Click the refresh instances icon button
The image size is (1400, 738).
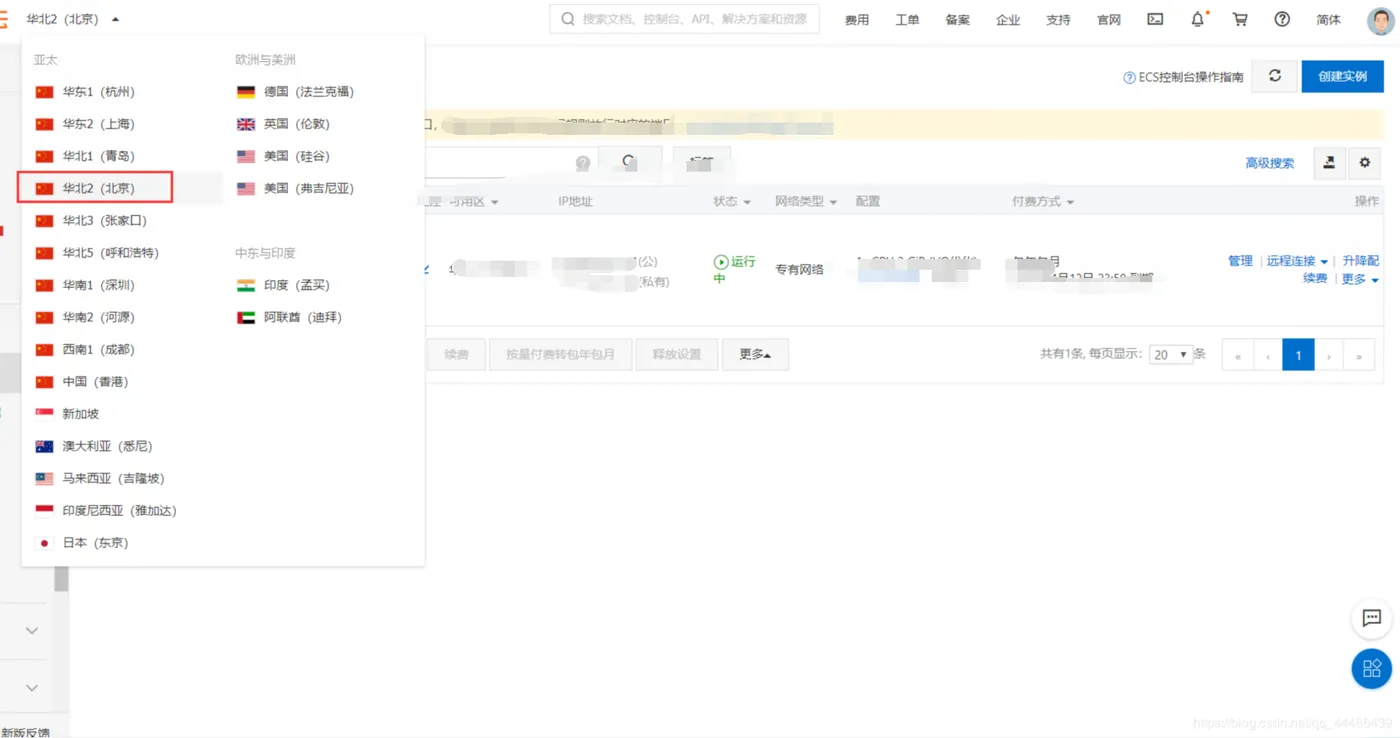coord(1275,76)
